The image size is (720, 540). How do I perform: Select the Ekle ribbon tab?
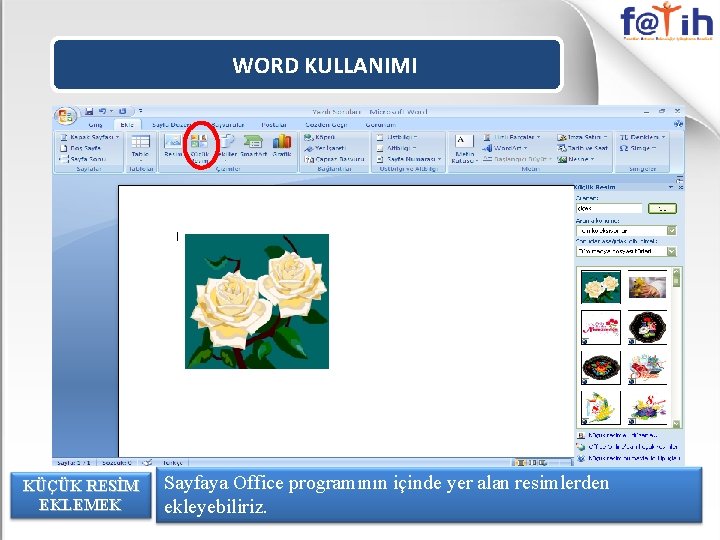127,125
